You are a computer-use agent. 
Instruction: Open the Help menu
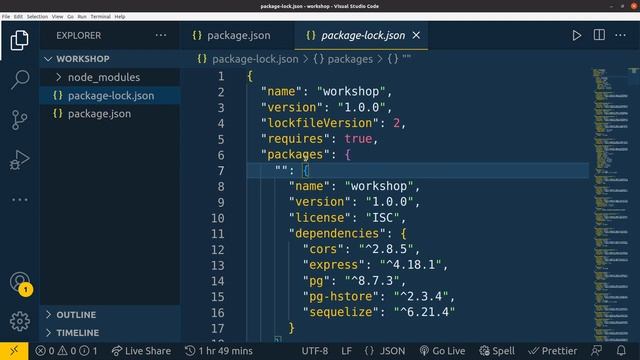pyautogui.click(x=120, y=17)
